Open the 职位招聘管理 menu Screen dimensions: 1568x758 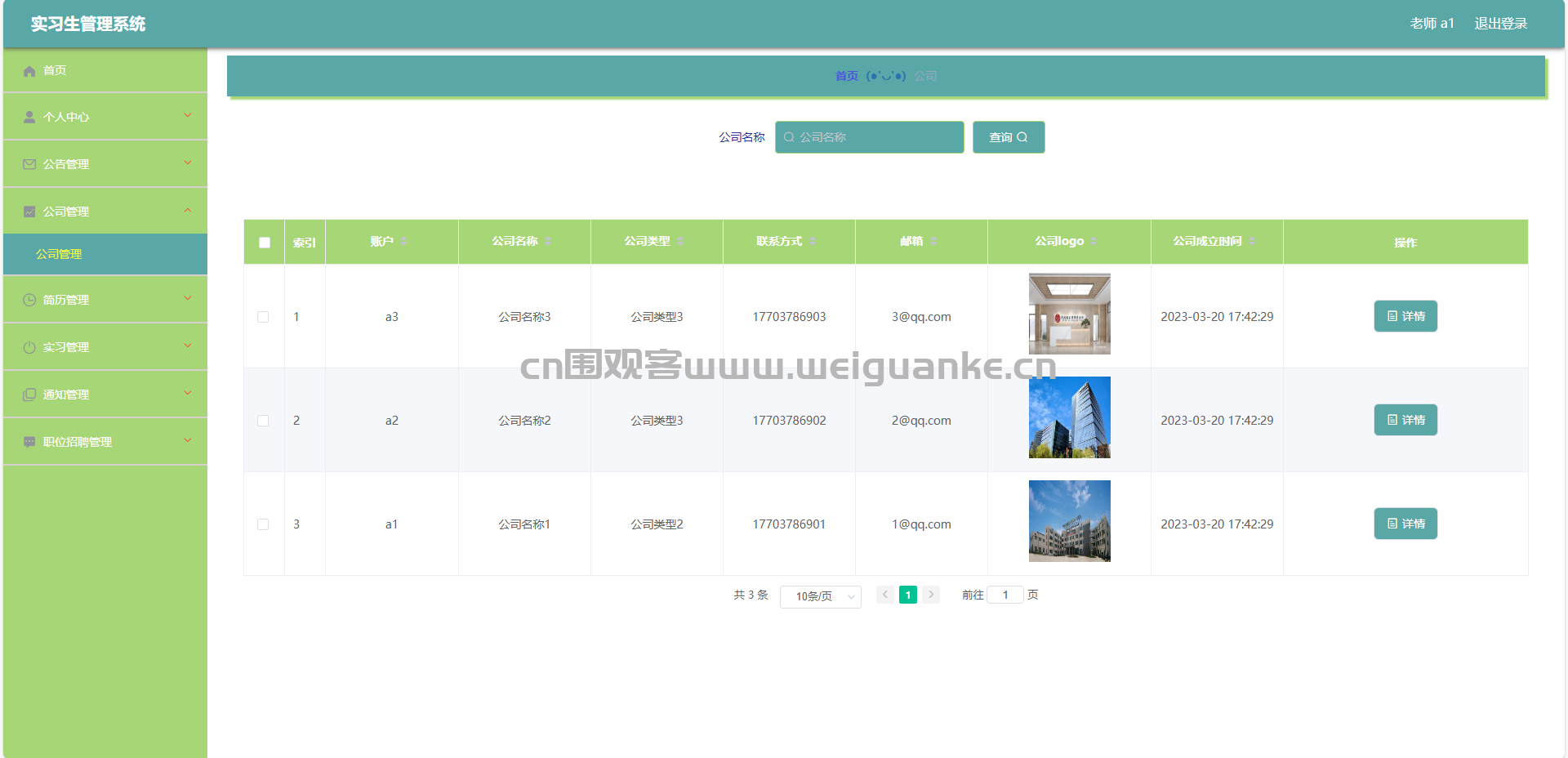coord(105,442)
